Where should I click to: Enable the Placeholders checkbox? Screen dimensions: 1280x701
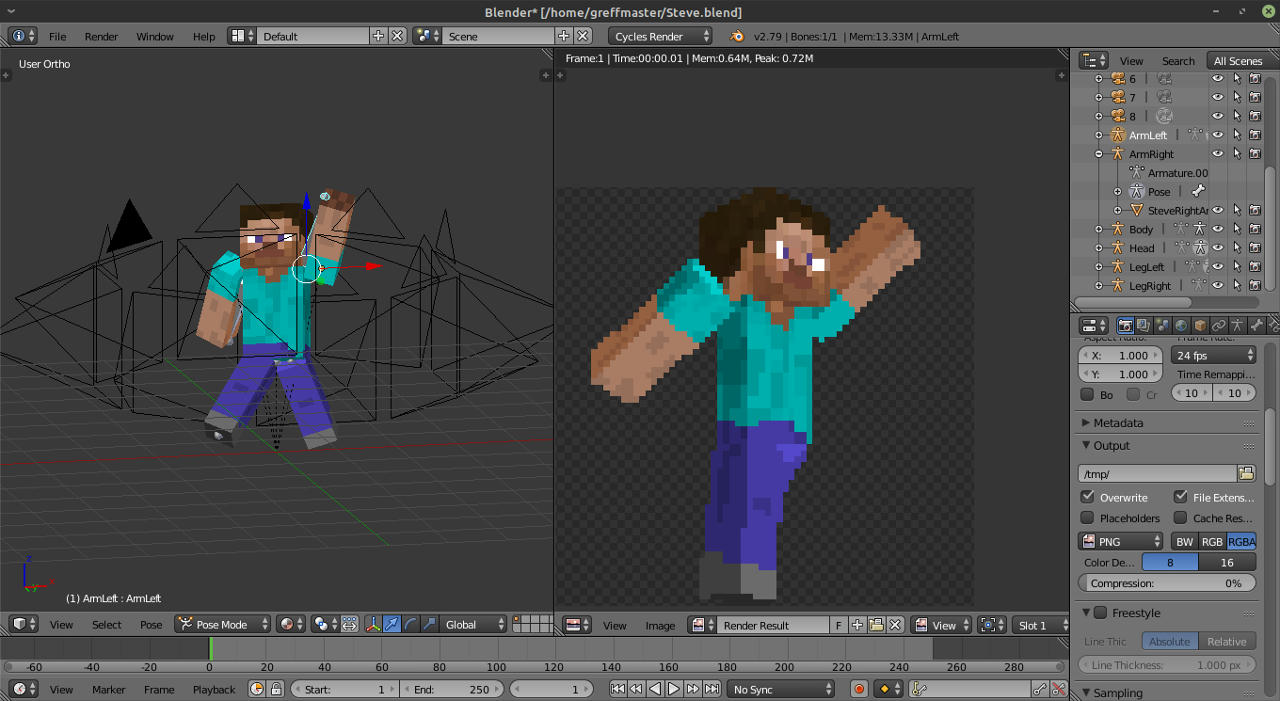tap(1087, 518)
